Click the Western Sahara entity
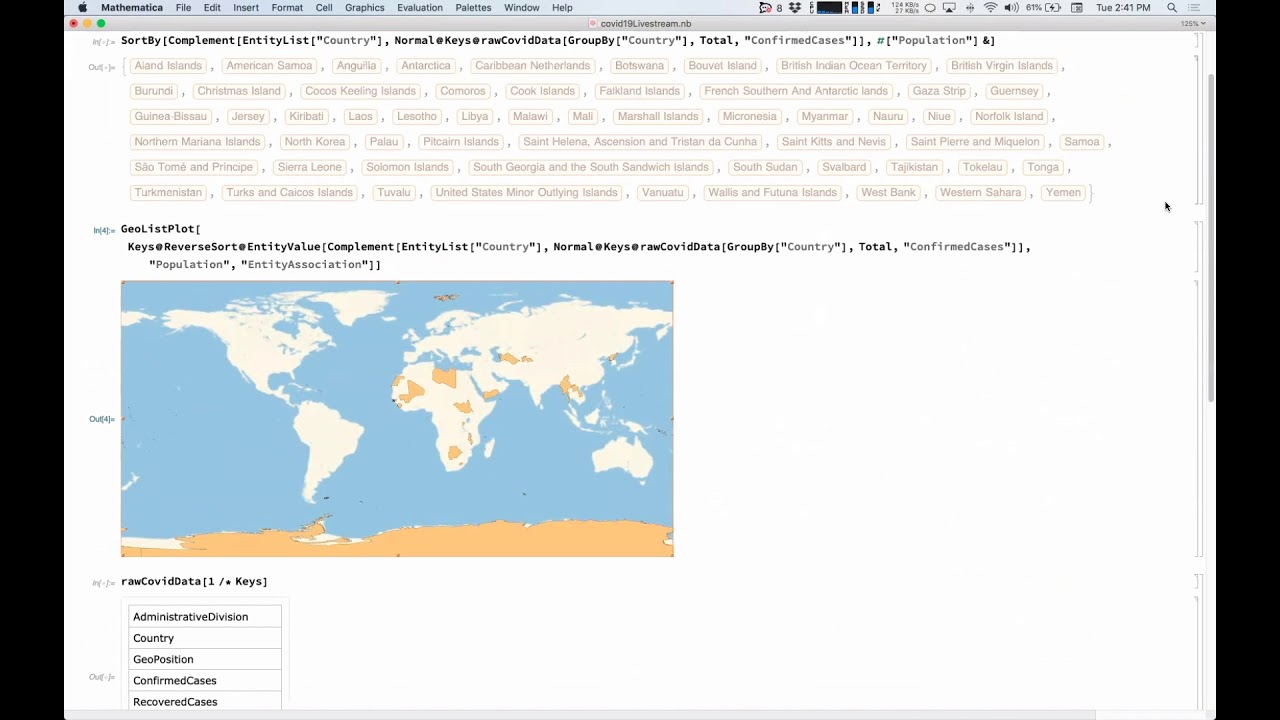The width and height of the screenshot is (1280, 720). pos(980,193)
